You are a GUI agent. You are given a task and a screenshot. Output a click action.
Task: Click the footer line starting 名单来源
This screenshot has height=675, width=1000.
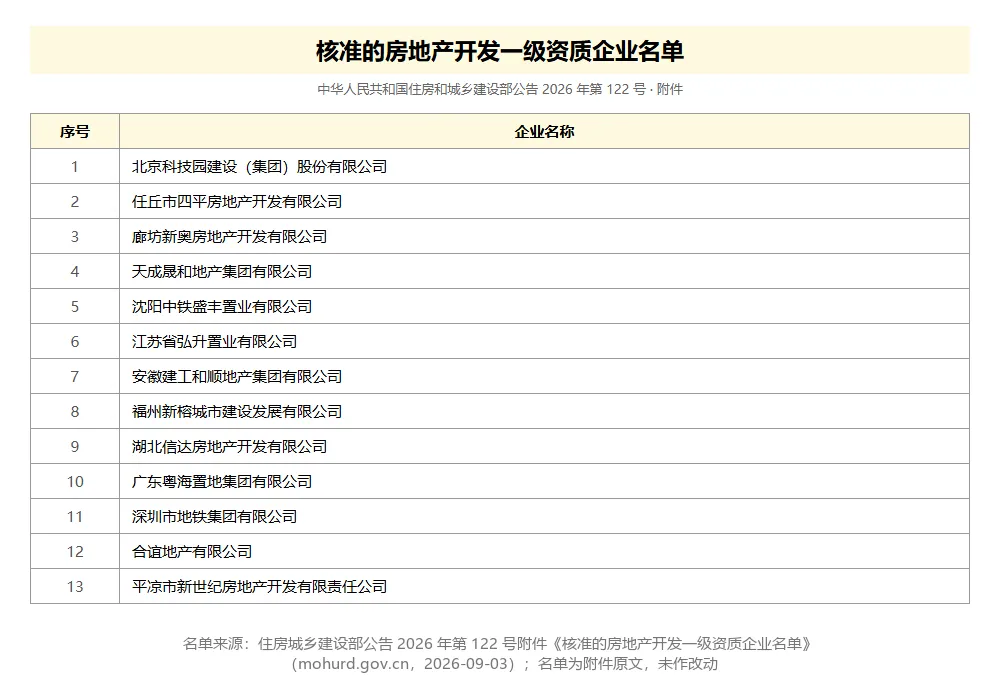[x=499, y=644]
